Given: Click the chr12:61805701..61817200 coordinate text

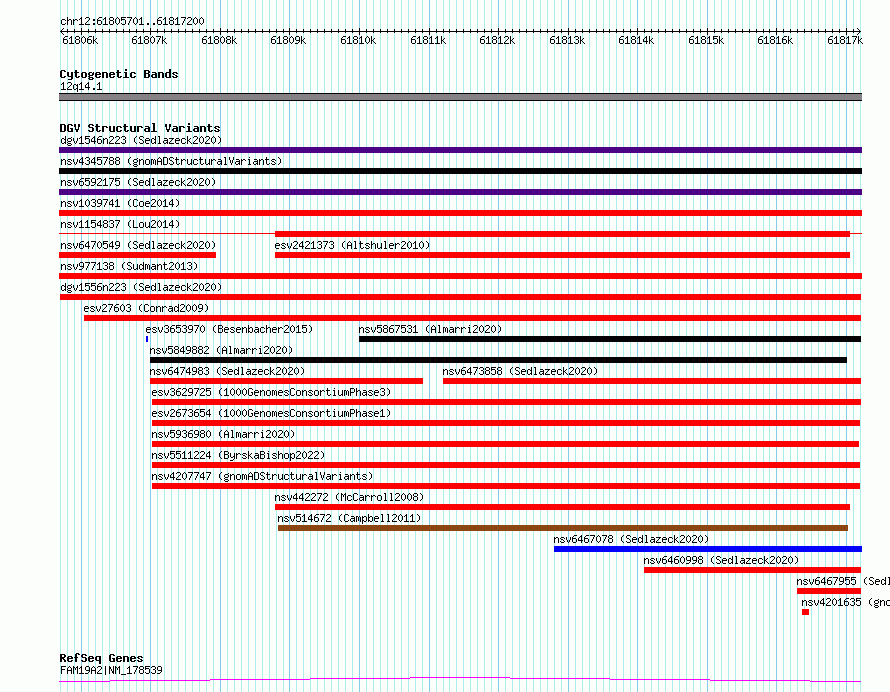Looking at the screenshot, I should pyautogui.click(x=132, y=22).
